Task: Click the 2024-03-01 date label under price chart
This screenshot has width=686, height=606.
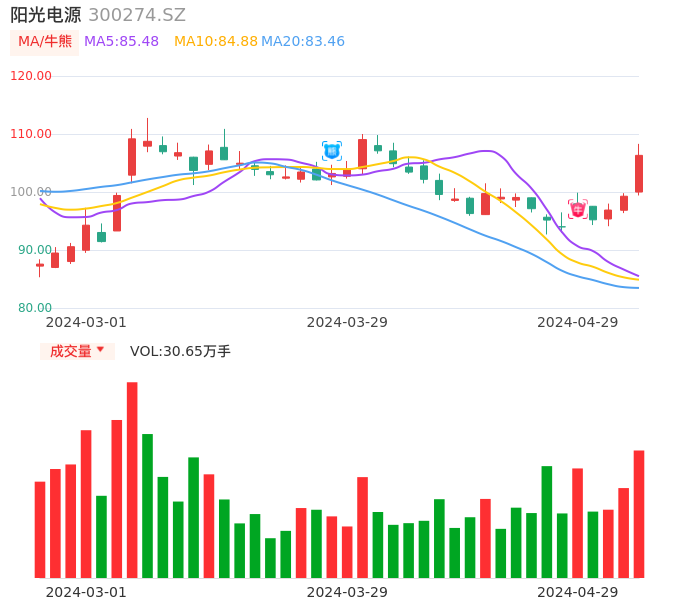Action: (x=86, y=322)
